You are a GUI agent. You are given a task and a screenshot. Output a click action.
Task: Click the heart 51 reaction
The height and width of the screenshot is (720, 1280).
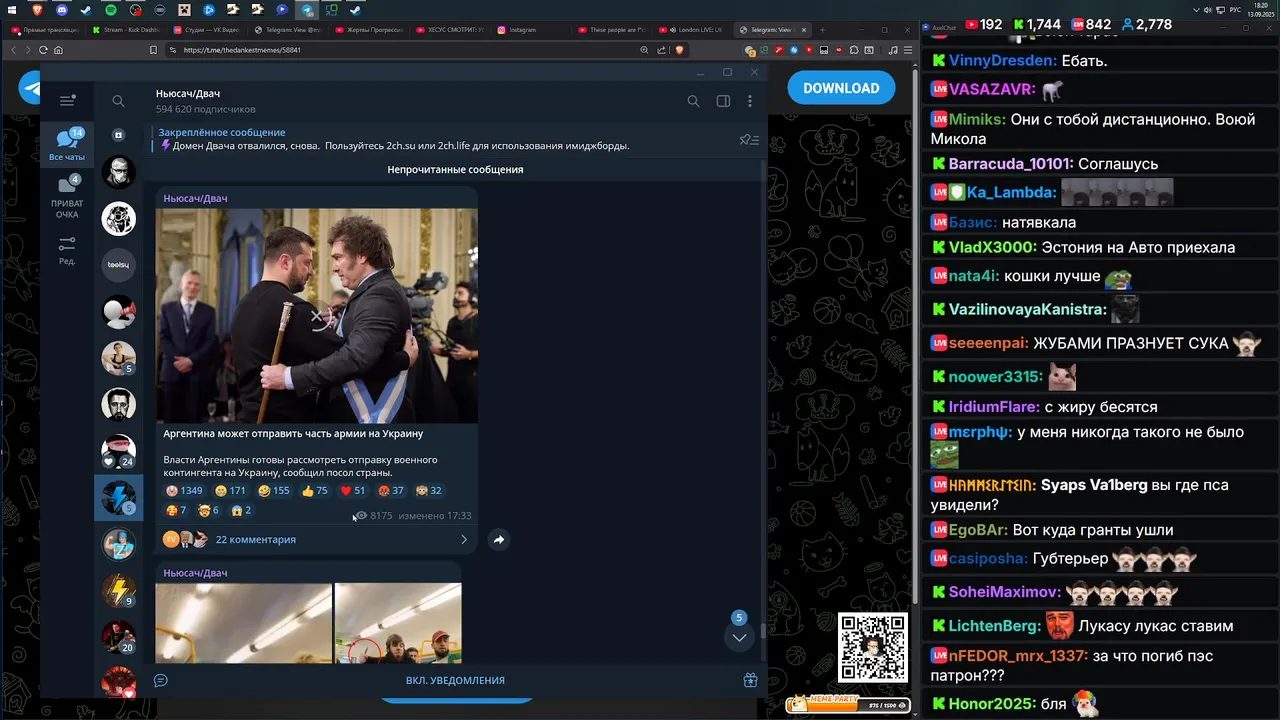352,490
